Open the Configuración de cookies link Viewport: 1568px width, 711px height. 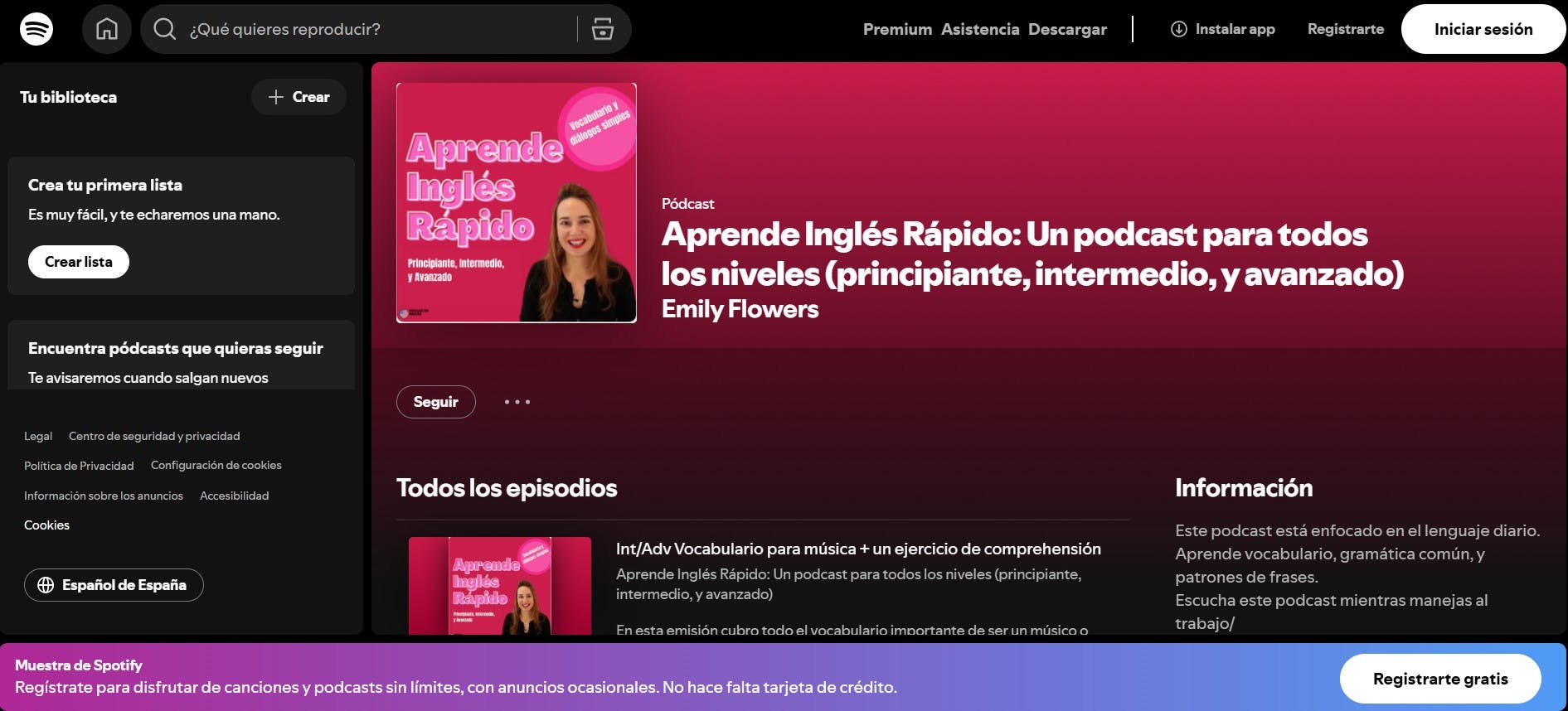pyautogui.click(x=216, y=466)
